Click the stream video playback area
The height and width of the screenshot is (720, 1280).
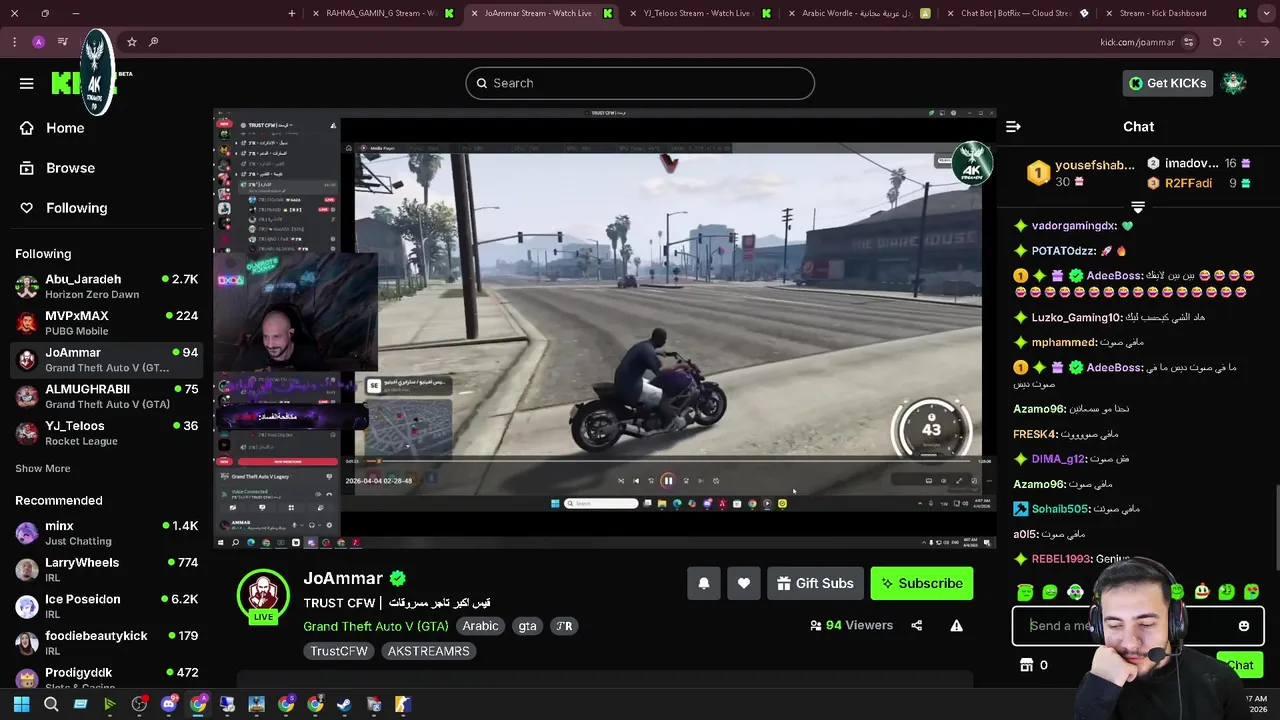[605, 328]
